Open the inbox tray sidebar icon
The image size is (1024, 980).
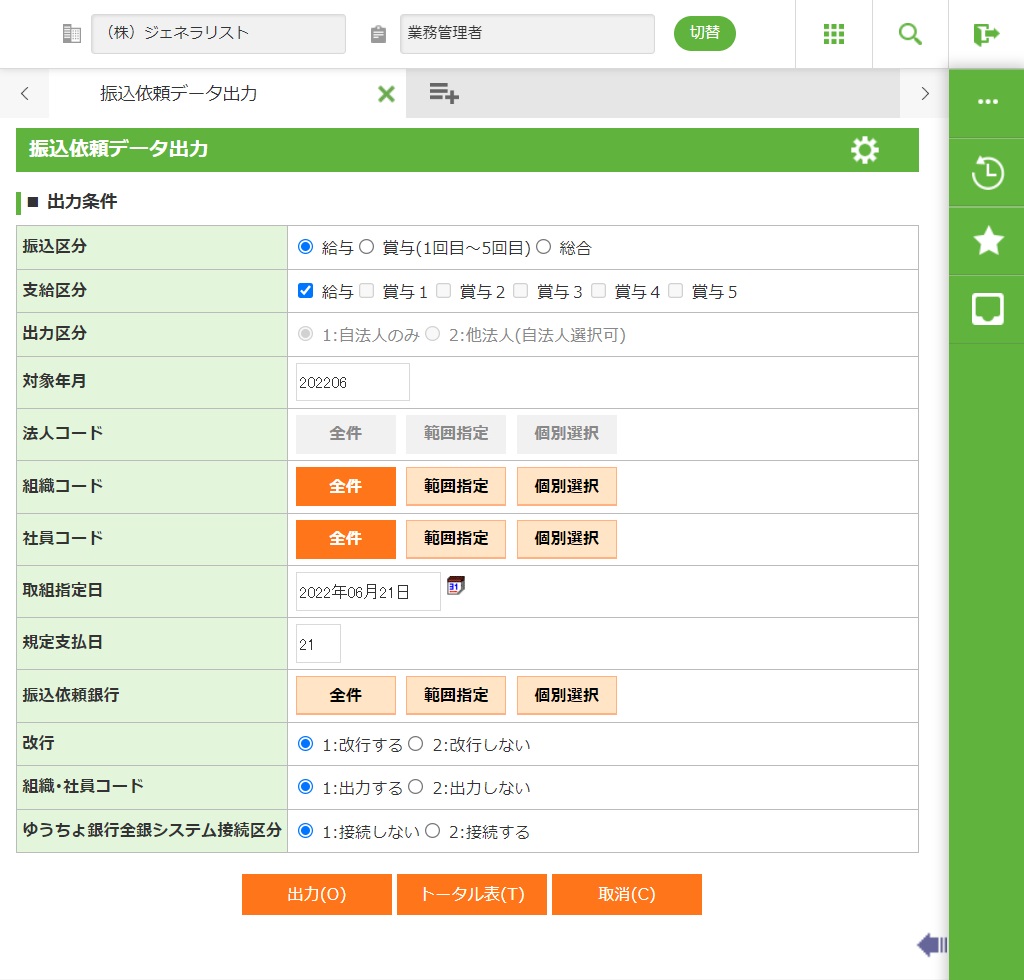point(987,309)
